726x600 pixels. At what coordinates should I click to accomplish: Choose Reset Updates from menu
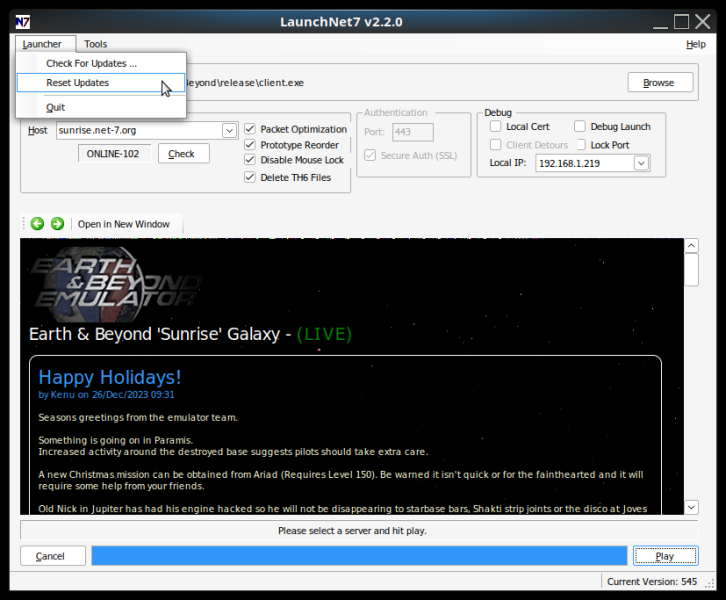point(101,83)
